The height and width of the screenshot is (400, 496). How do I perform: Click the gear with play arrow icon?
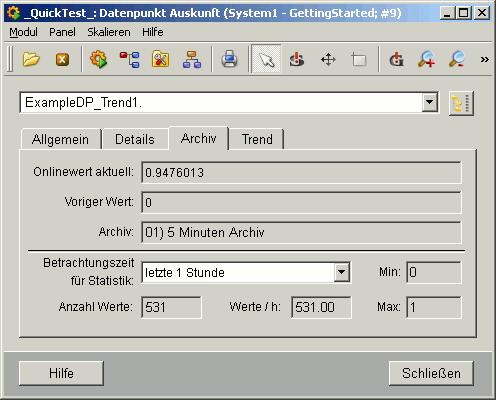click(x=99, y=60)
